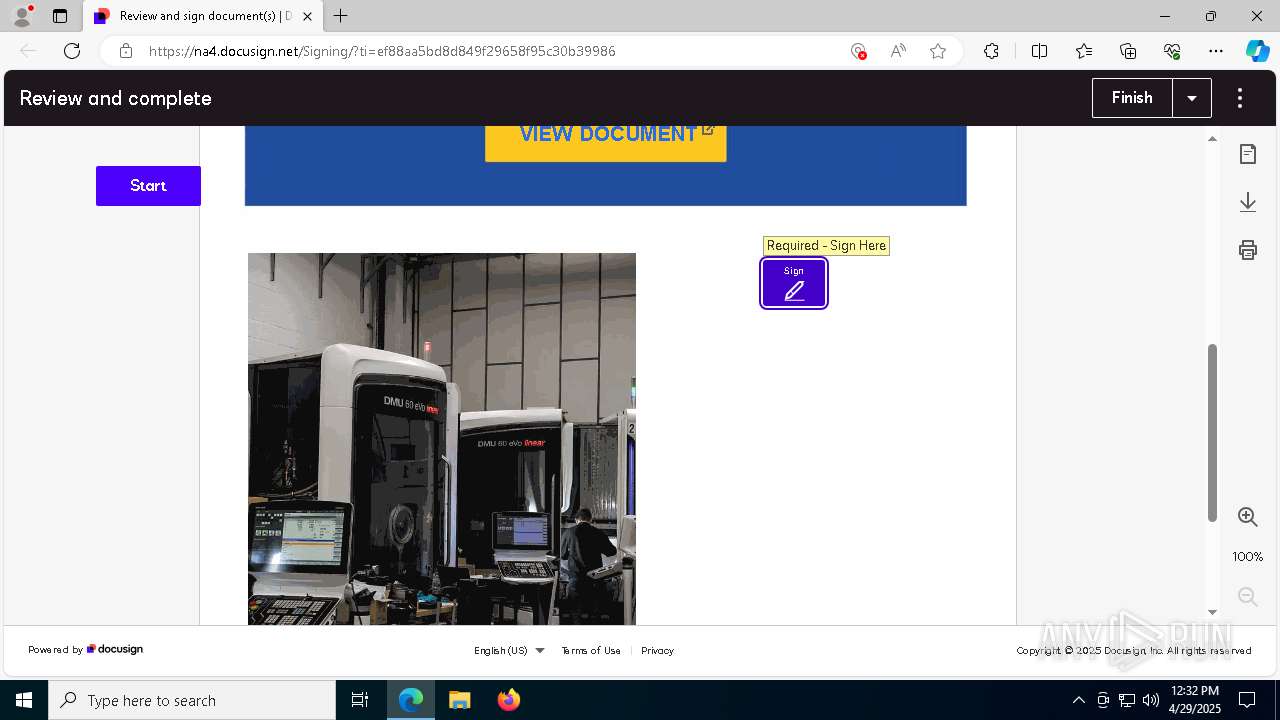
Task: Open the notification center icon
Action: tap(1247, 700)
